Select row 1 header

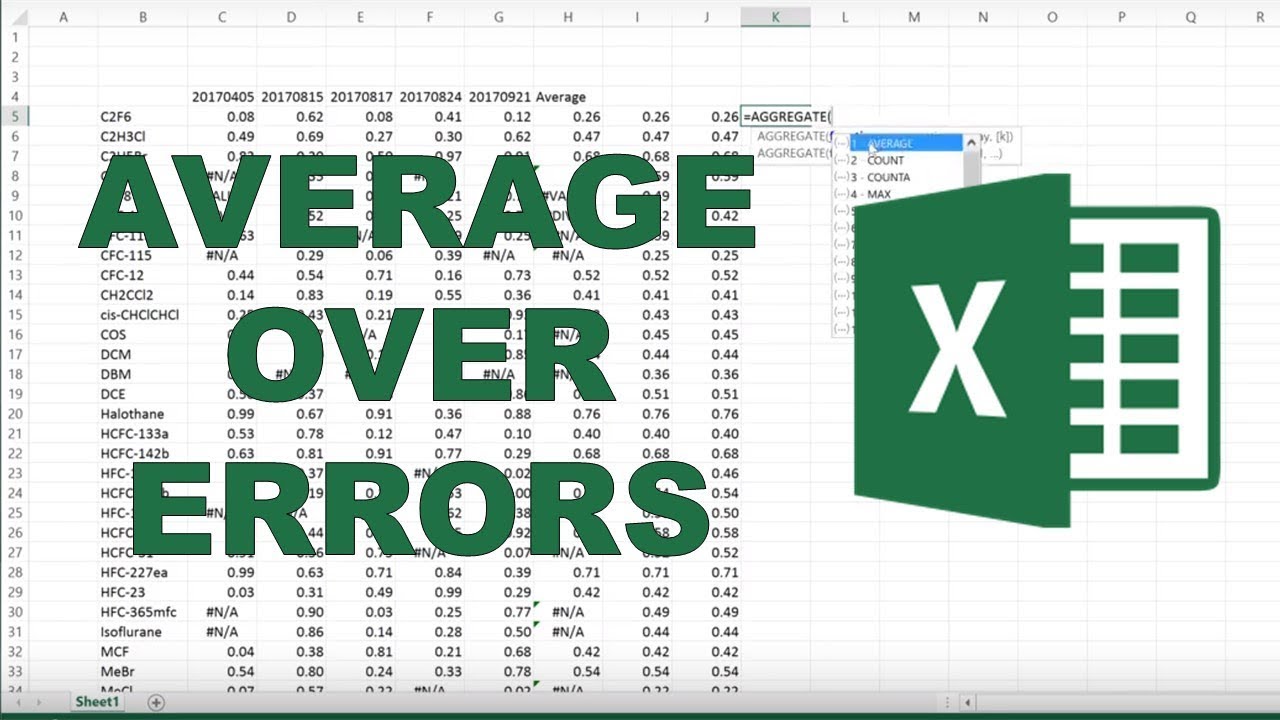tap(15, 37)
